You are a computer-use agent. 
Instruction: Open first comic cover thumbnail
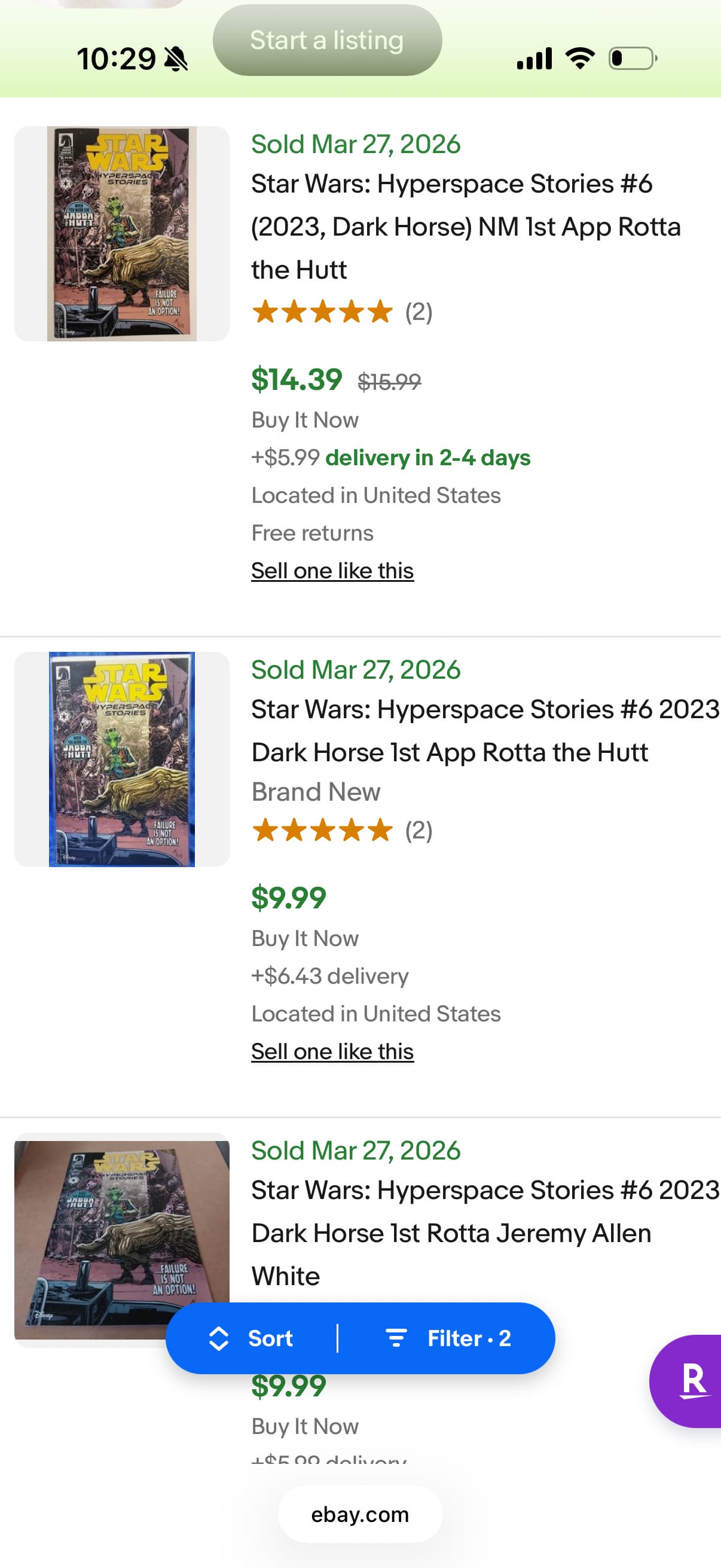click(x=122, y=234)
